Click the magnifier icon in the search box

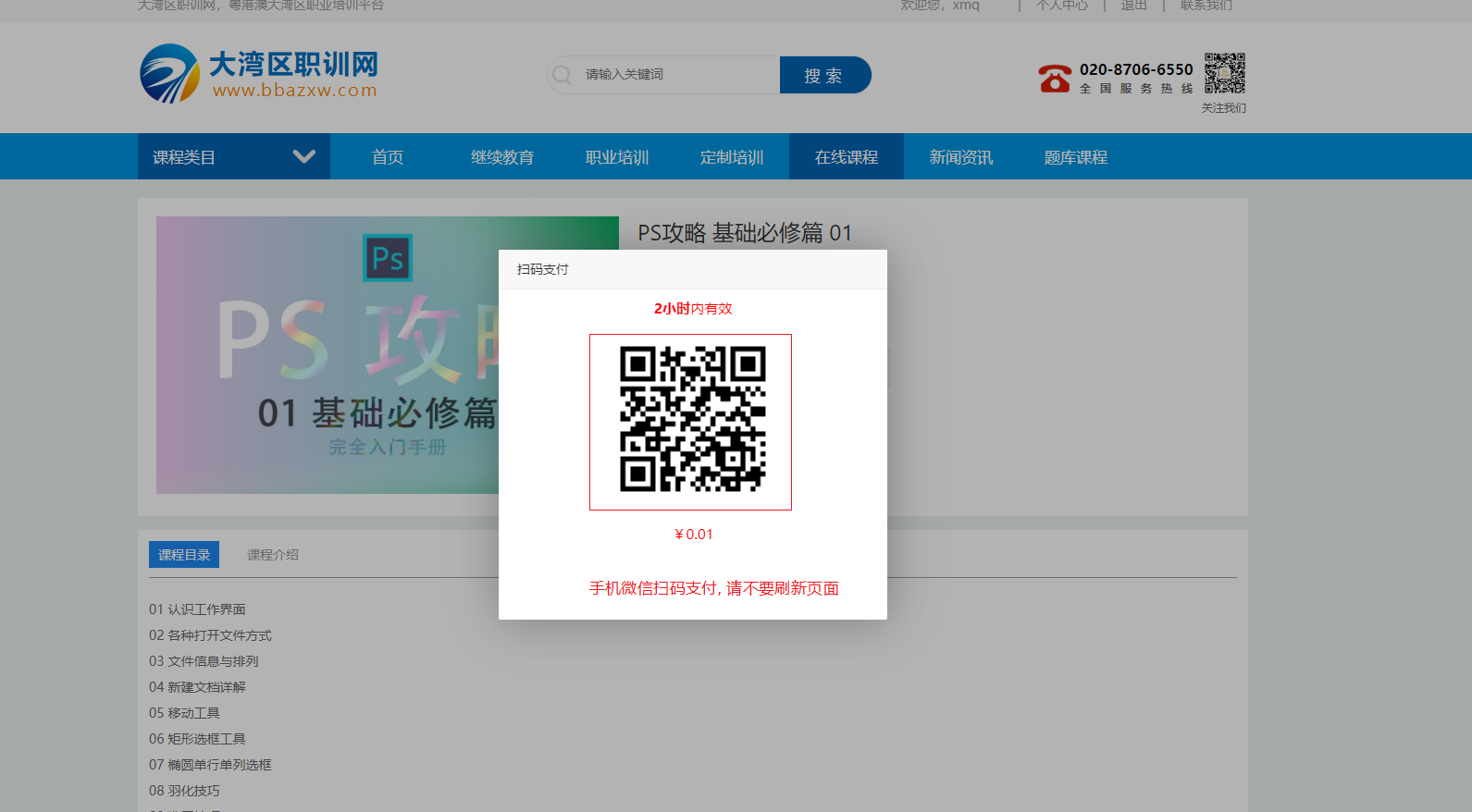[562, 75]
